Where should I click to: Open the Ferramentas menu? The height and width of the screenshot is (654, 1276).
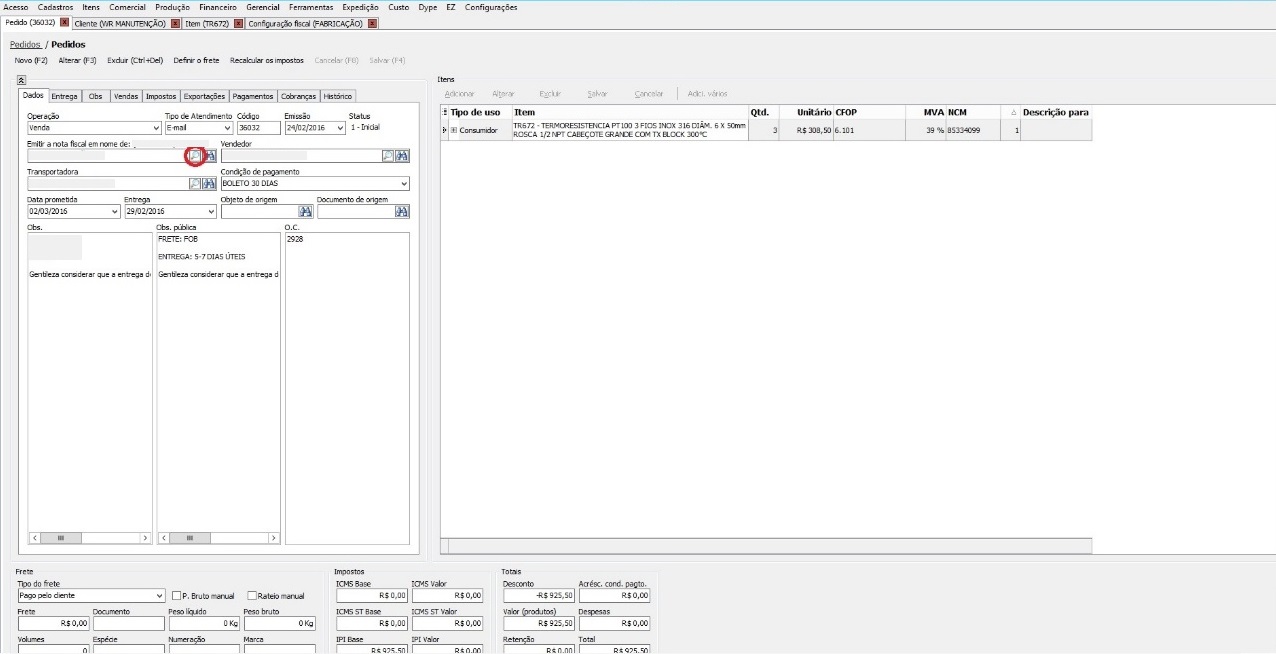(311, 7)
